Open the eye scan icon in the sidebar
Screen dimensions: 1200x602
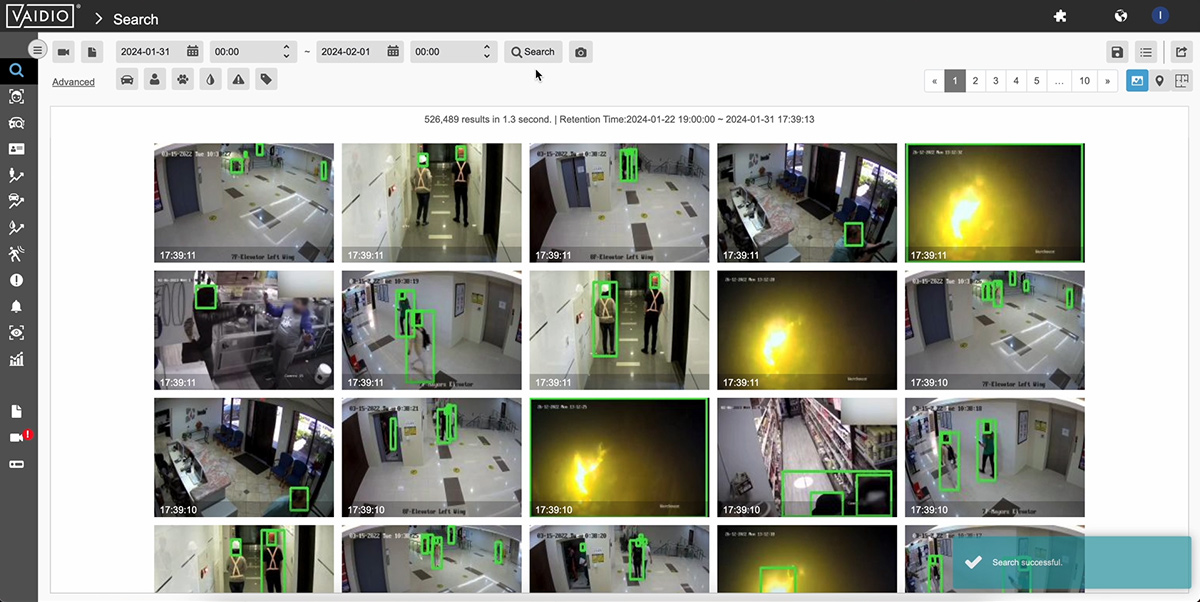[x=16, y=333]
